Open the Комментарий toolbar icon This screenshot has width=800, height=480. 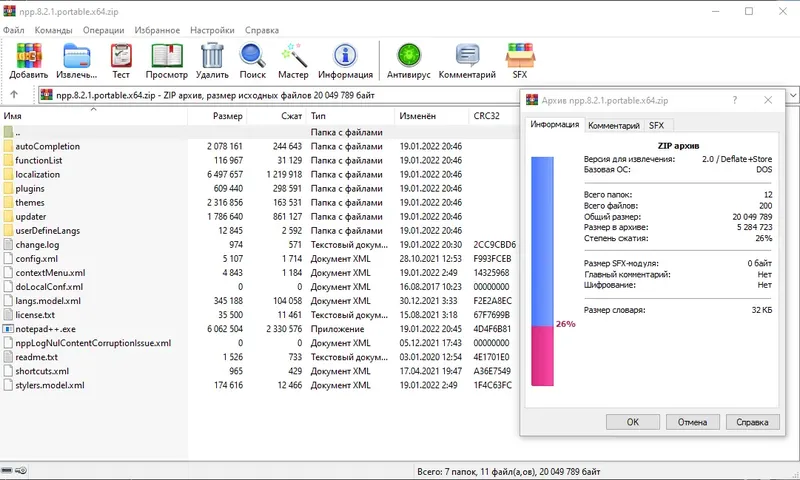click(x=467, y=56)
